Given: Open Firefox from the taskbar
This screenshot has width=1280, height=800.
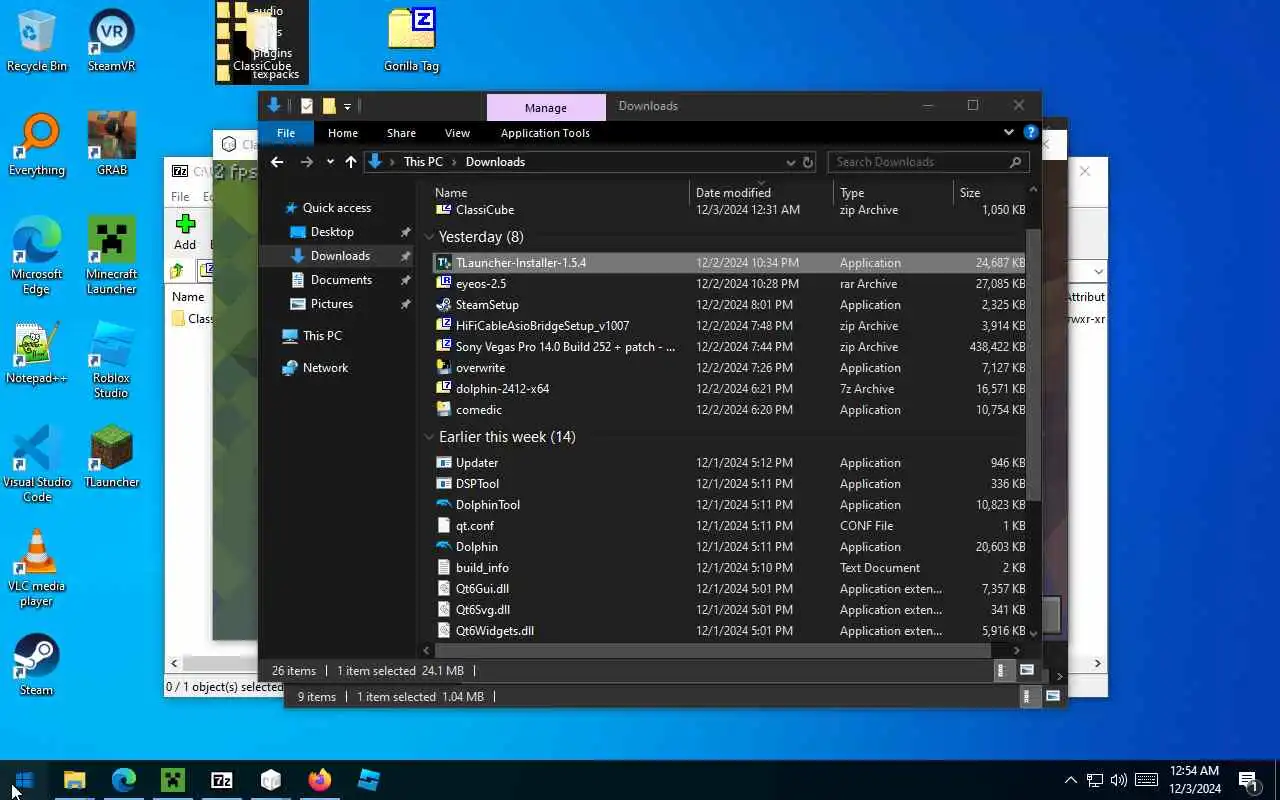Looking at the screenshot, I should coord(320,780).
